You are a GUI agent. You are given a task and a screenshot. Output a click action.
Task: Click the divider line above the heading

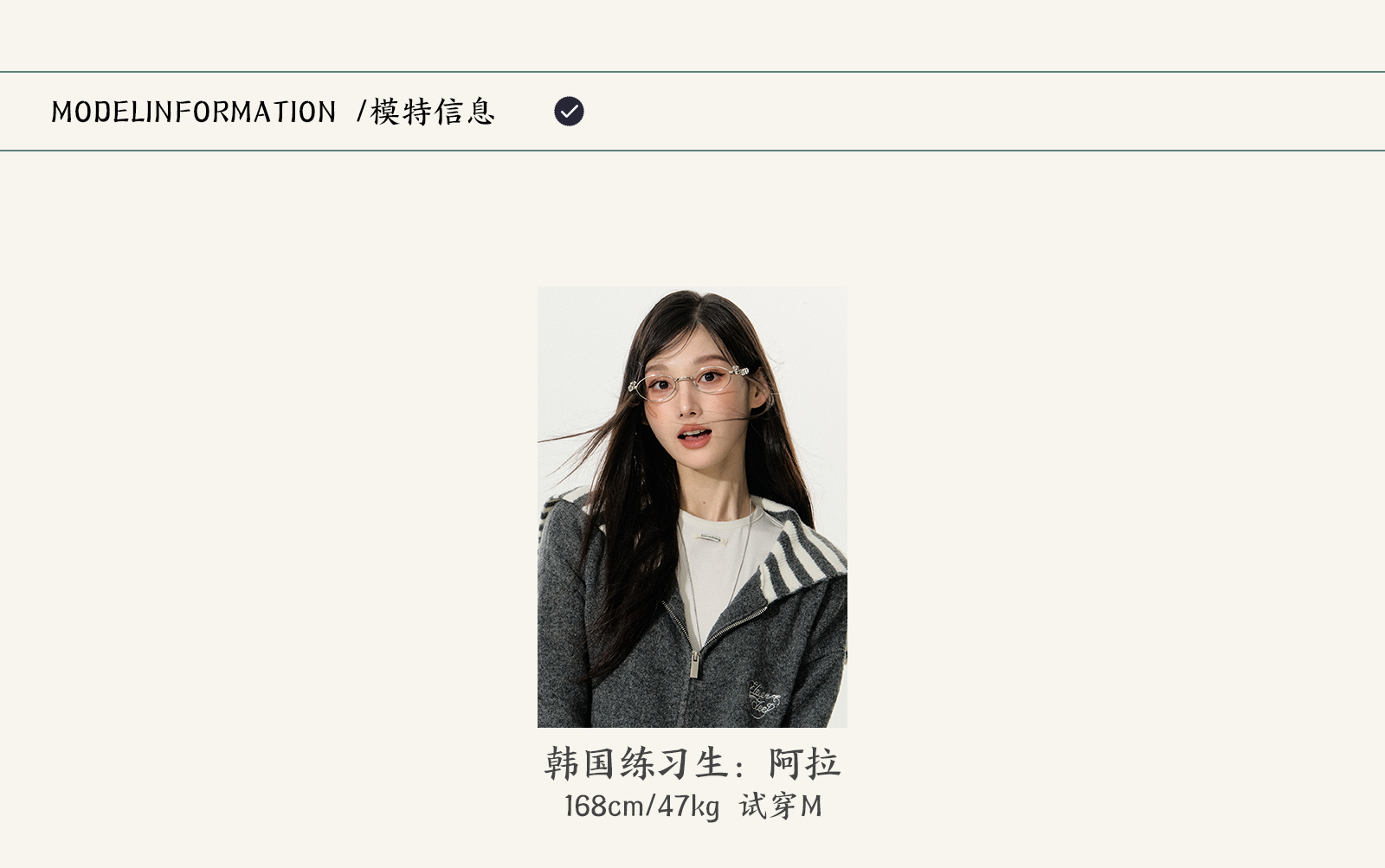pyautogui.click(x=692, y=72)
